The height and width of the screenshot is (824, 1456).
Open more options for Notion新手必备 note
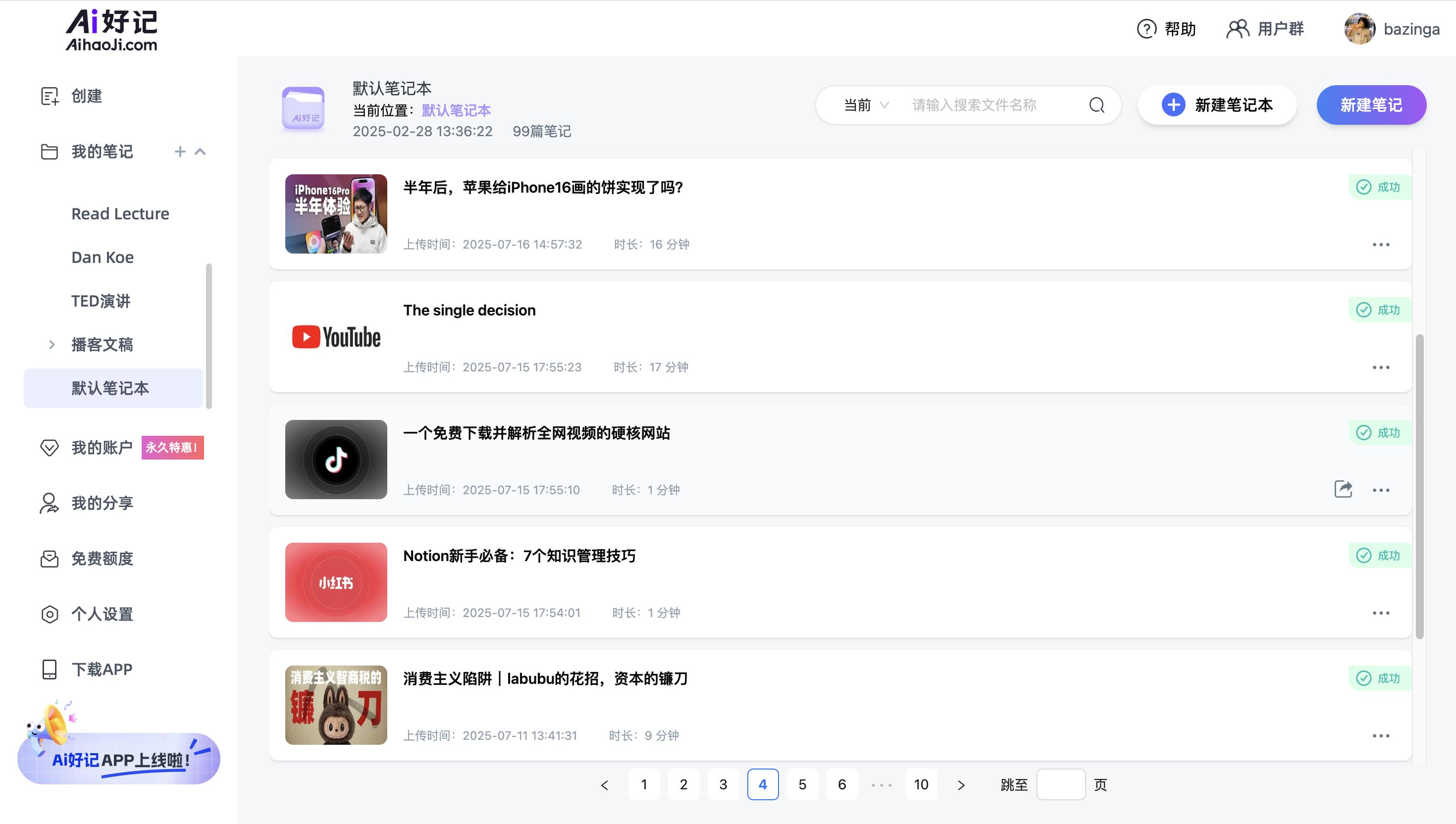(1381, 613)
